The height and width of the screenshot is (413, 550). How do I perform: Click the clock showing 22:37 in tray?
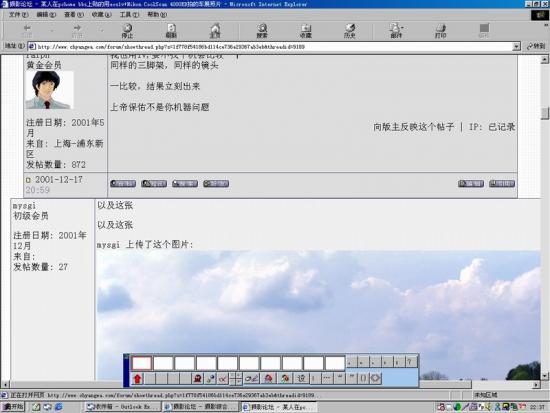click(537, 407)
